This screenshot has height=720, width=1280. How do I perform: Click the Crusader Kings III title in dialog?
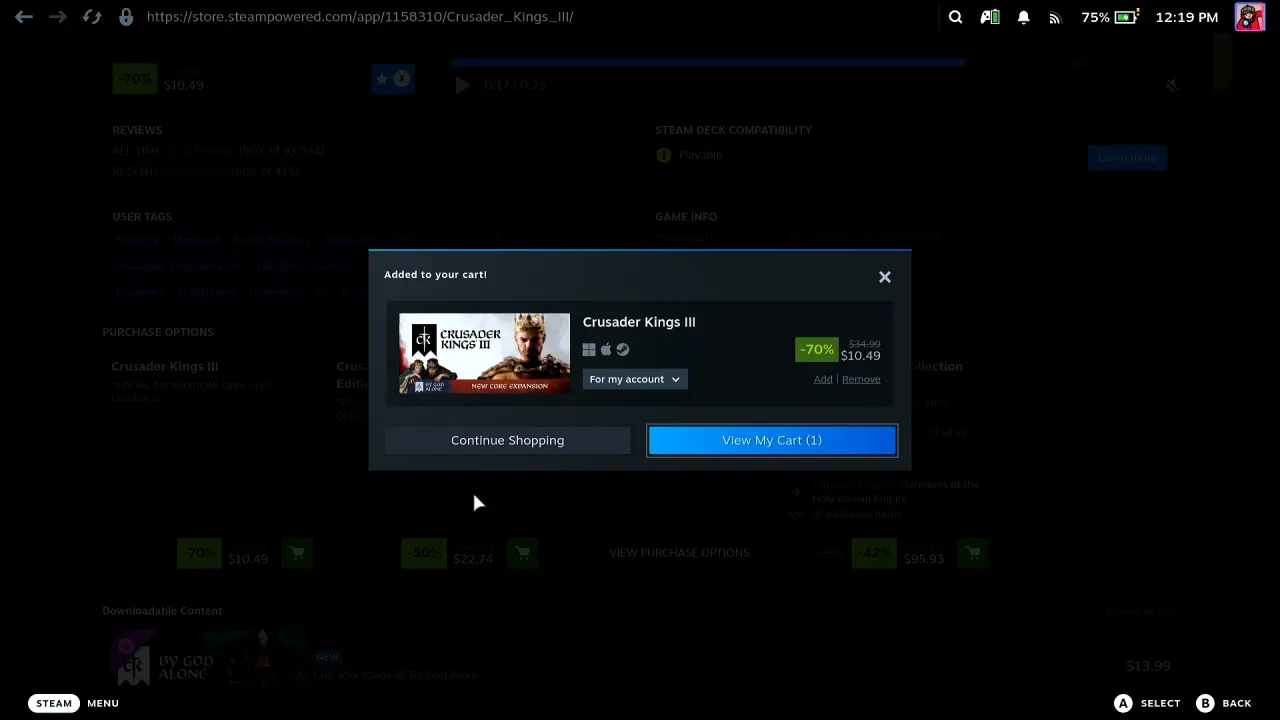click(639, 322)
